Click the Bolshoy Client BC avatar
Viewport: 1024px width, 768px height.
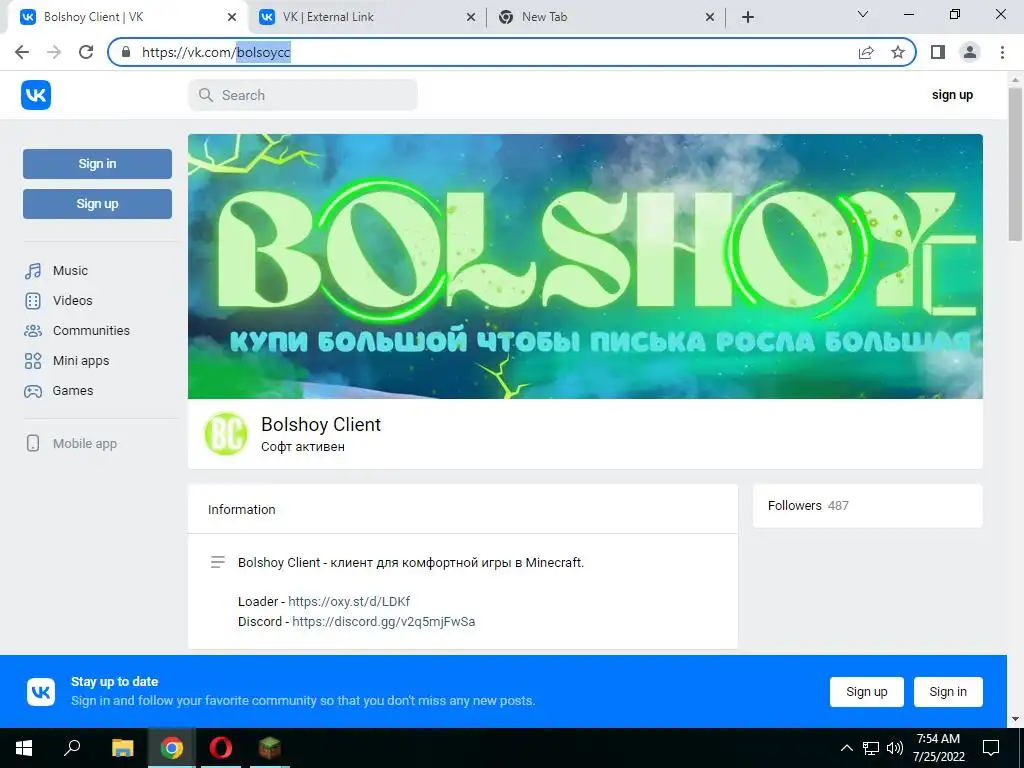pyautogui.click(x=226, y=434)
